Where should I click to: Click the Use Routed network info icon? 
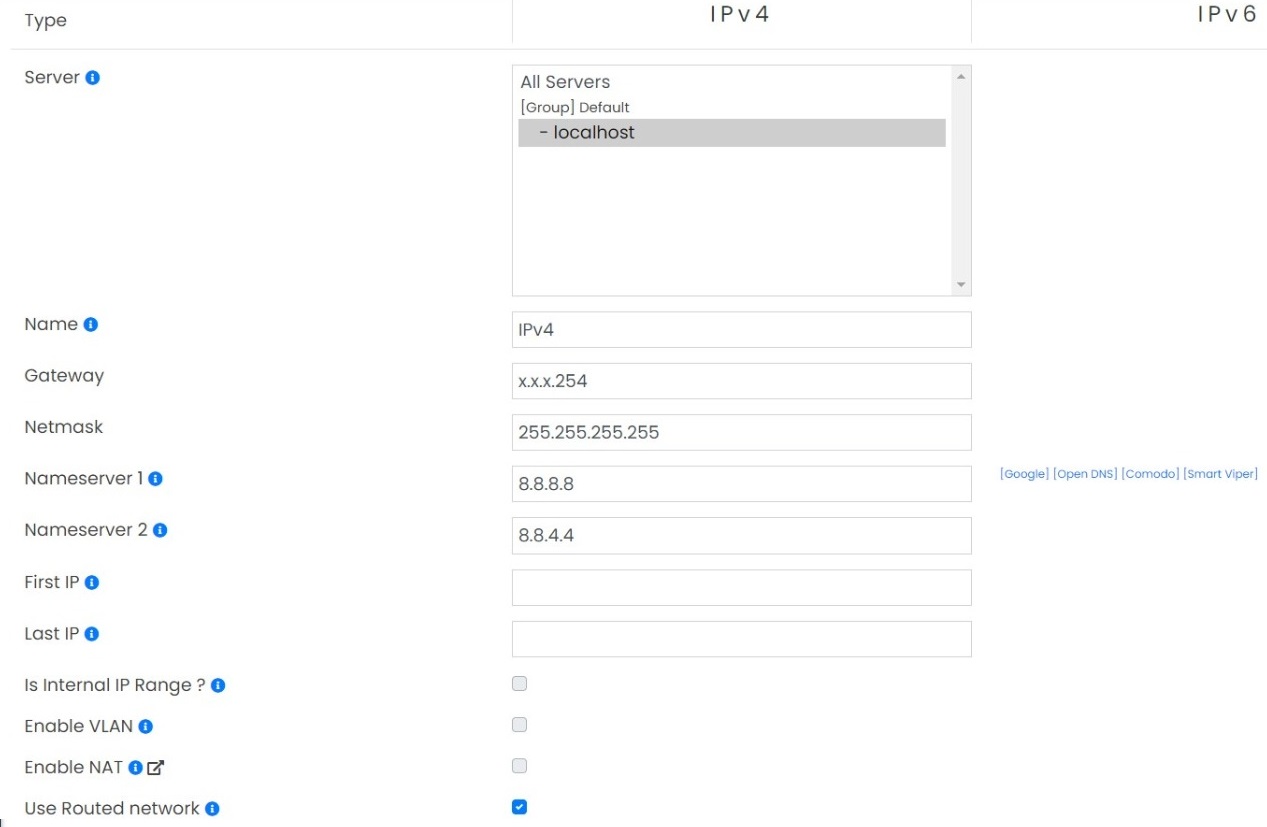tap(213, 807)
